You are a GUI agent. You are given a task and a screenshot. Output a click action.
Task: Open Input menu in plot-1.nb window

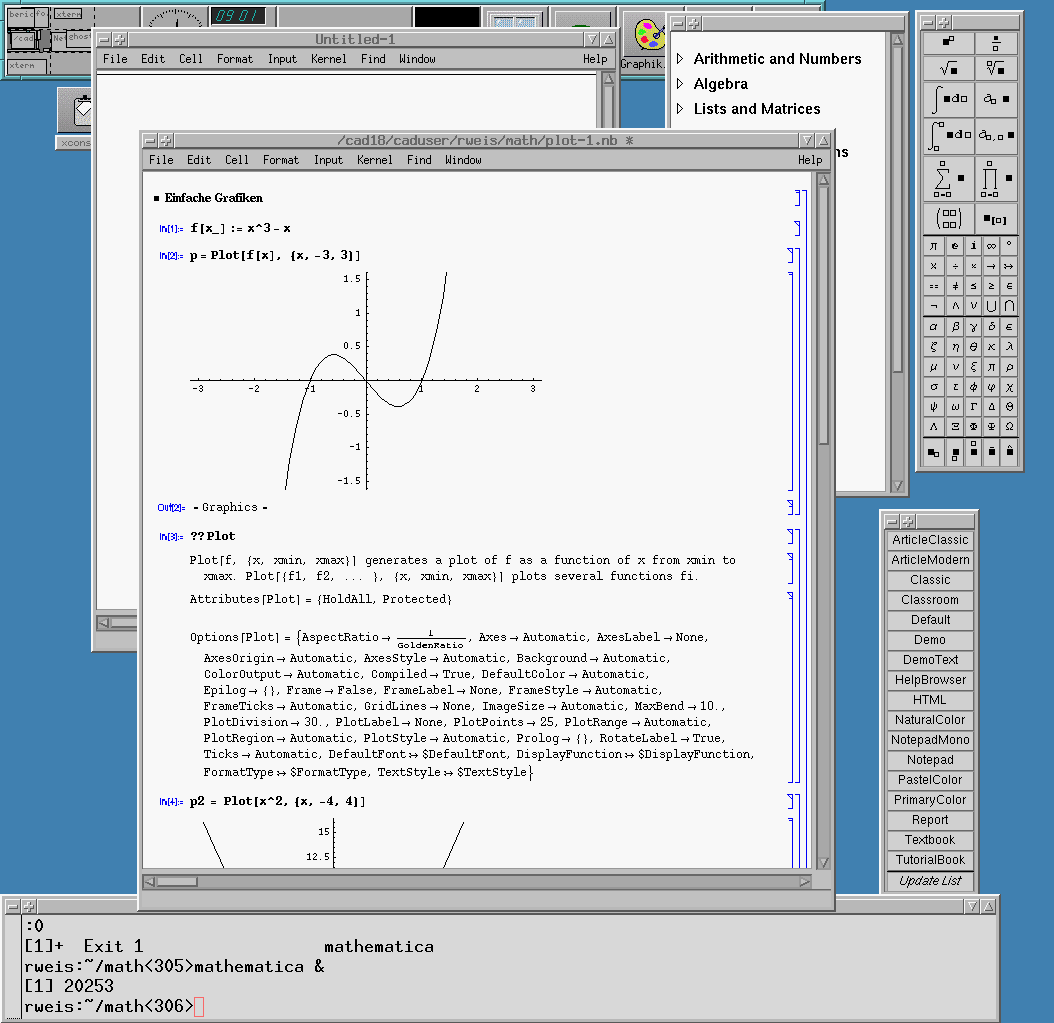328,160
